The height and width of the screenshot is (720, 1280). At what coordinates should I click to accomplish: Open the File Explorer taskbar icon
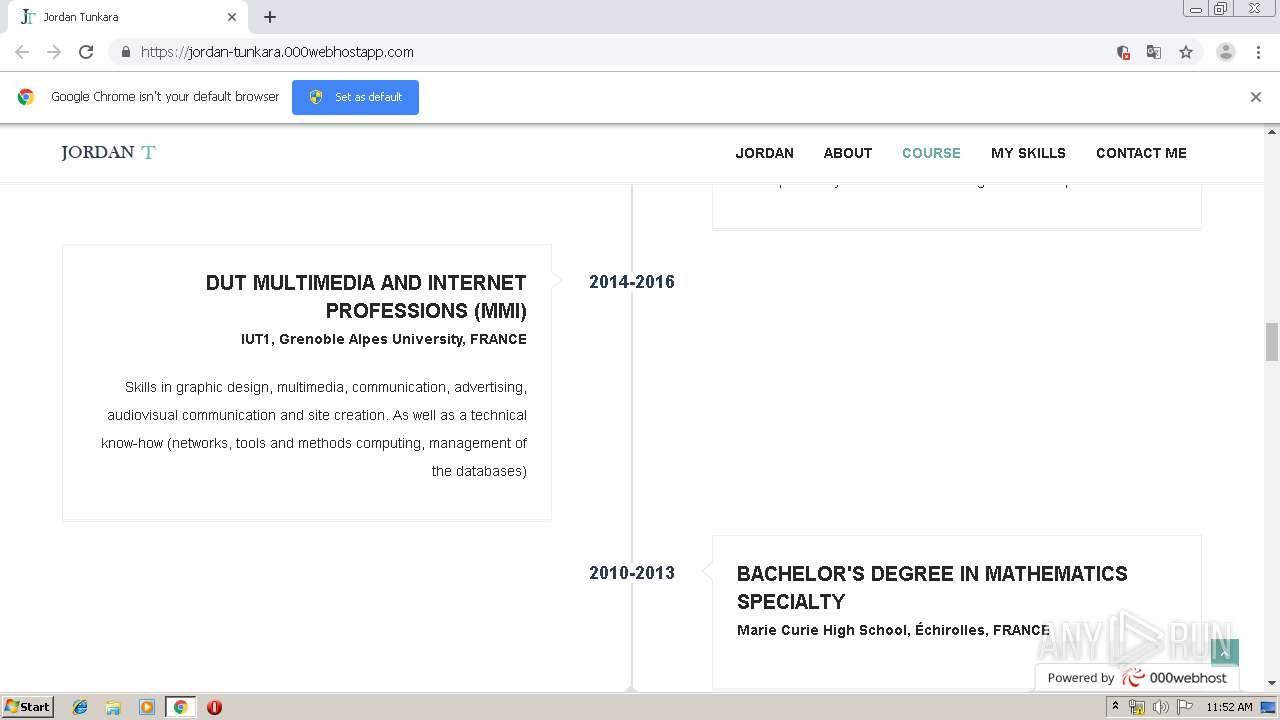pyautogui.click(x=113, y=707)
